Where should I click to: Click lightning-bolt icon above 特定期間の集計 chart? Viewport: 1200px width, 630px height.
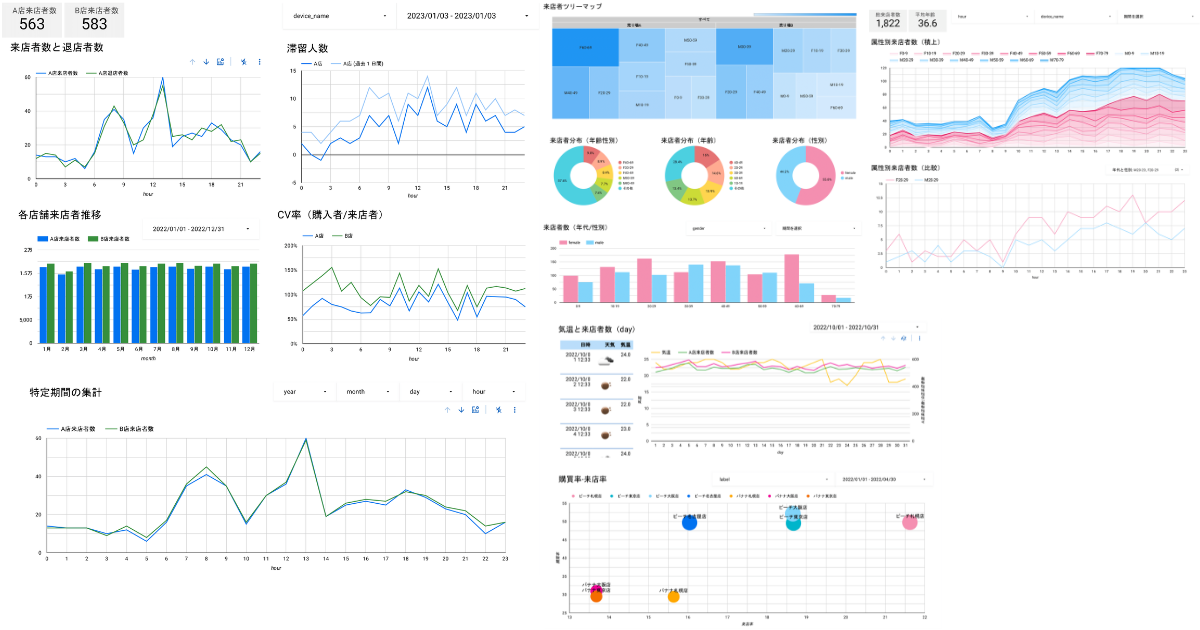click(497, 409)
